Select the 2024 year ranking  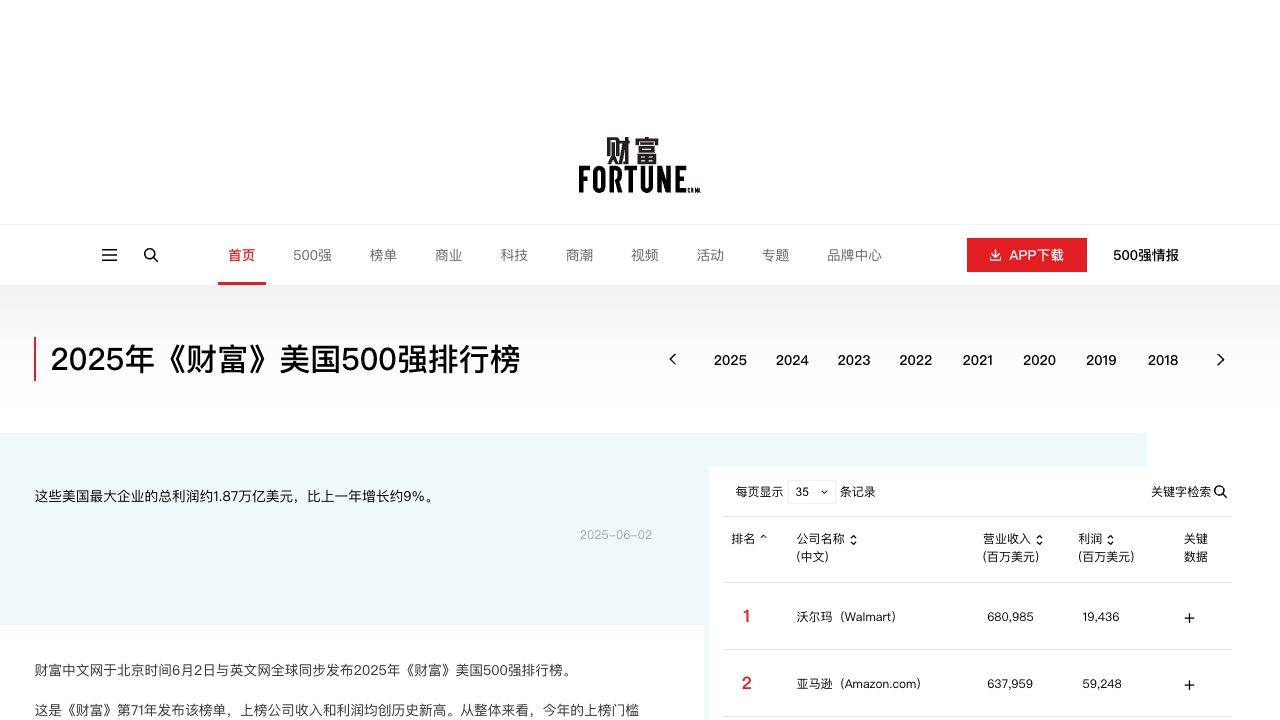pos(792,360)
